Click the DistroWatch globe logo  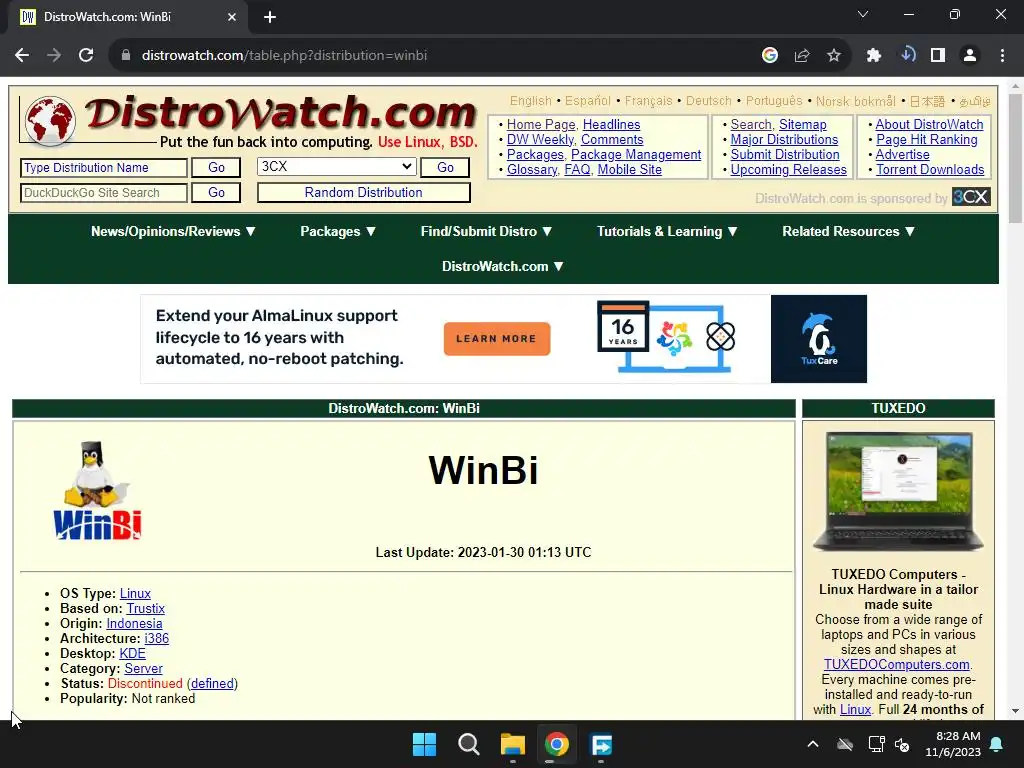(x=49, y=120)
